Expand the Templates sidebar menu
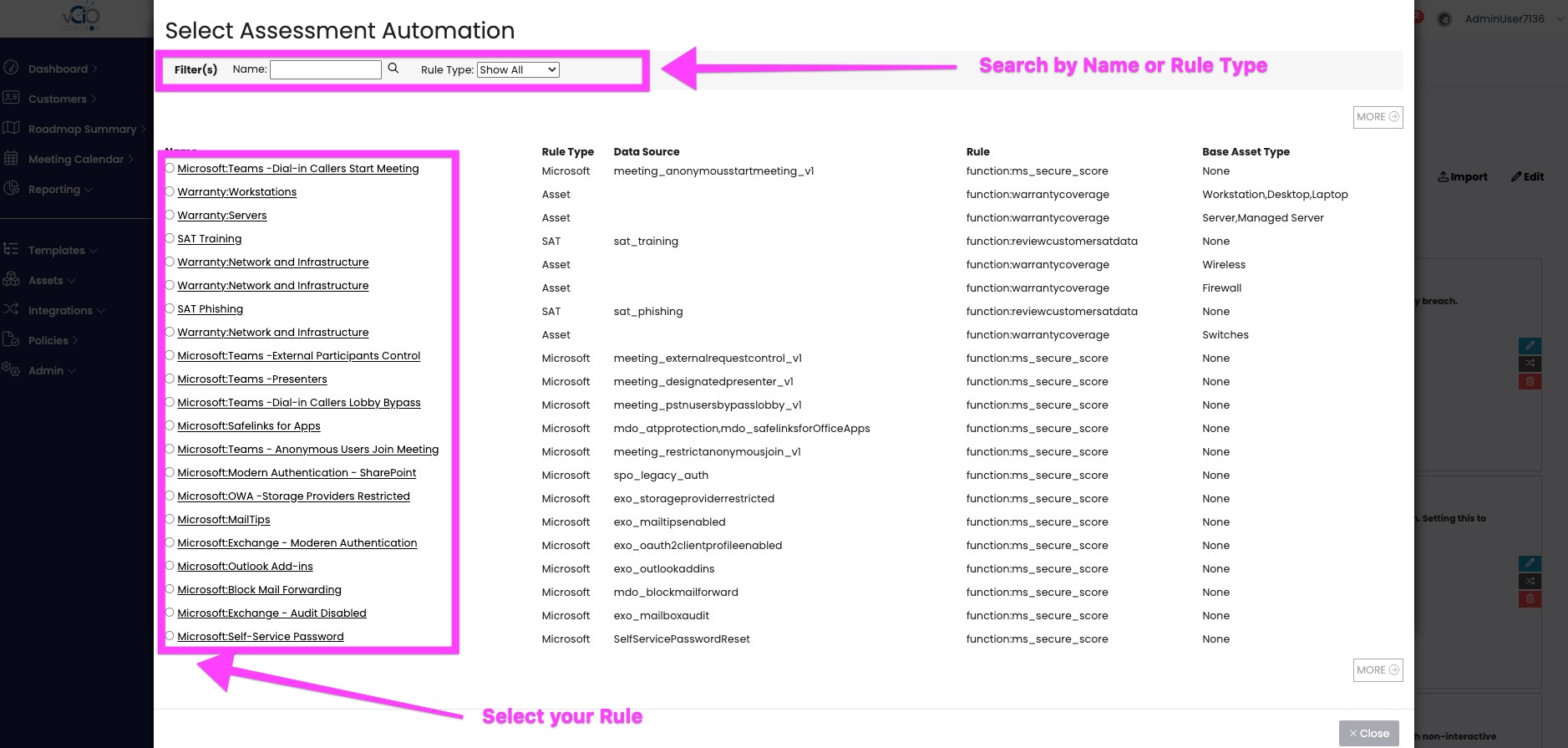Screen dimensions: 1568x748 click(94, 251)
